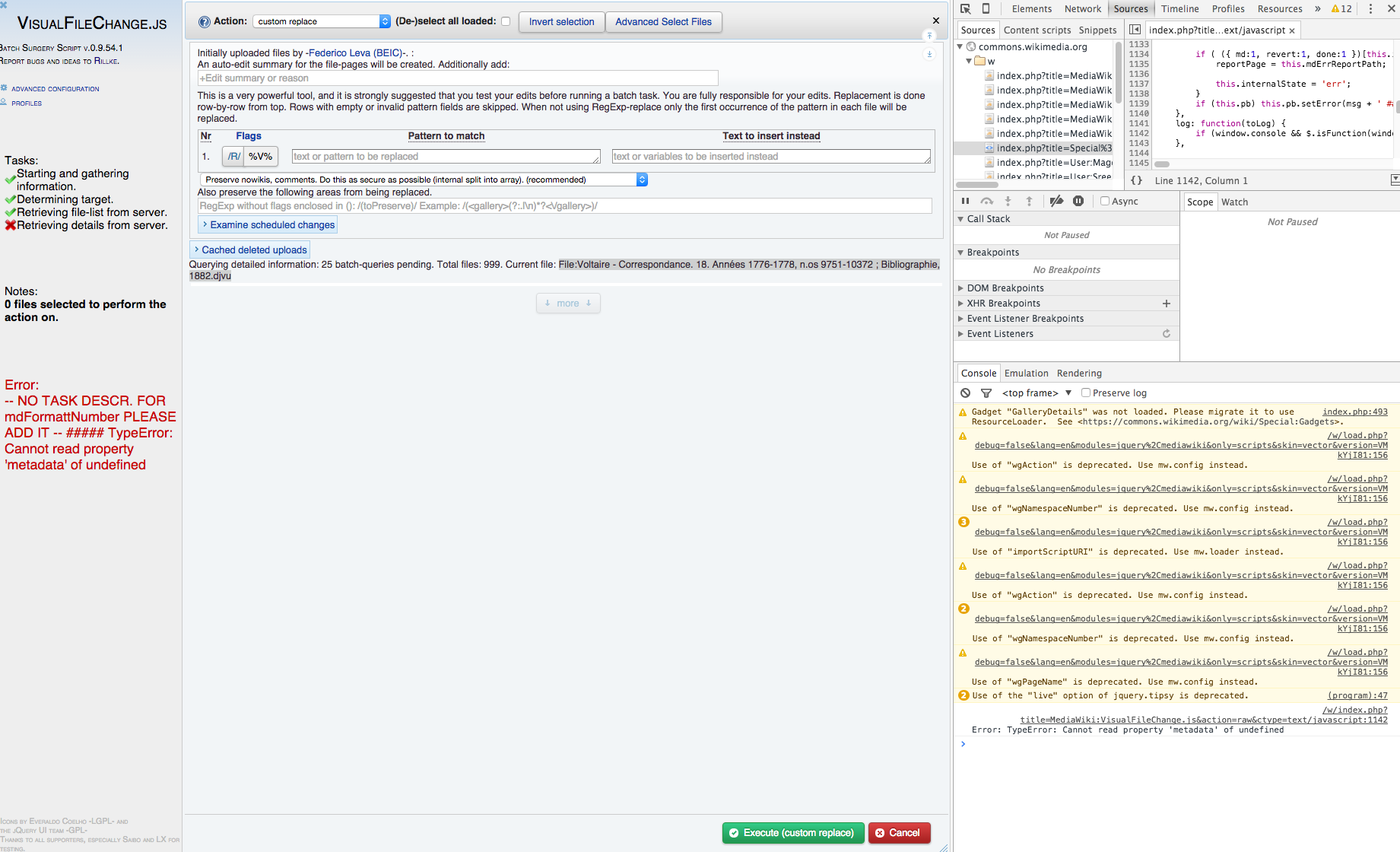
Task: Collapse commons.wikimedia.org tree node
Action: pyautogui.click(x=960, y=47)
